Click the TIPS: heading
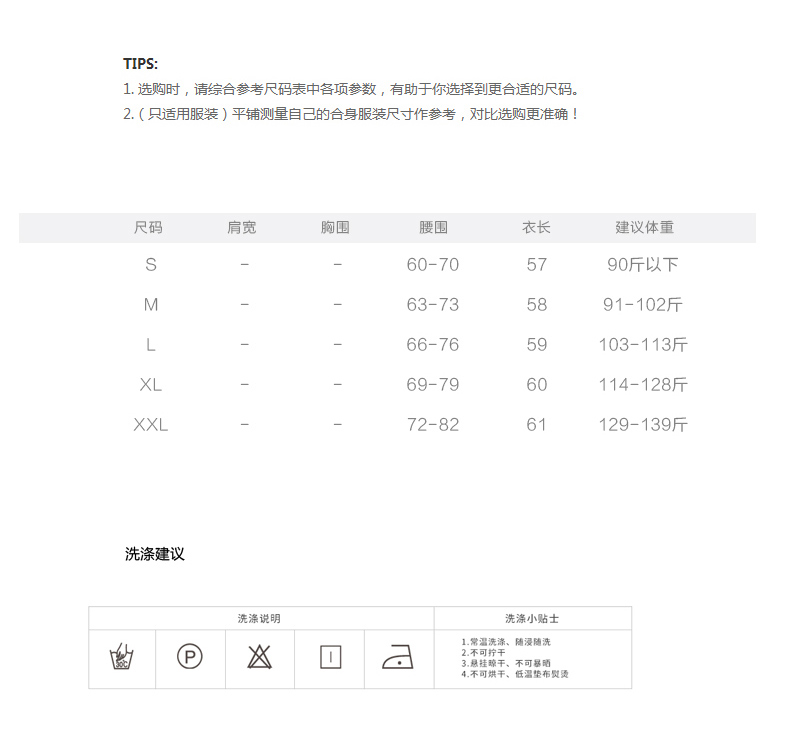This screenshot has height=751, width=790. 141,64
